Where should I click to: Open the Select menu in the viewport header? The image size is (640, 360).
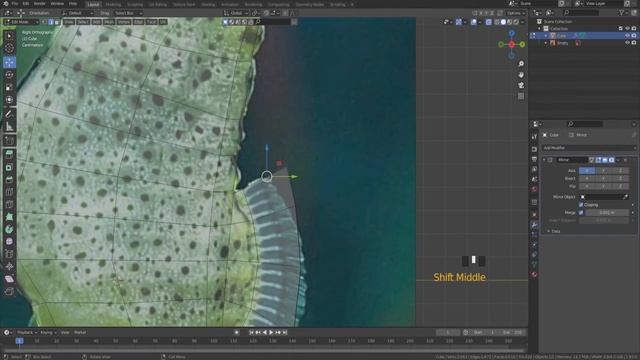83,22
